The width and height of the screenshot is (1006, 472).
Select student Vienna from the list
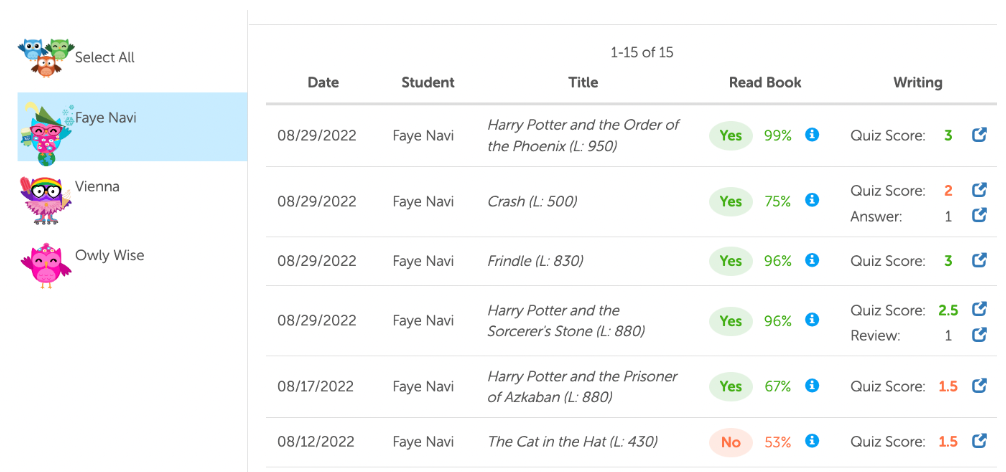pos(97,187)
